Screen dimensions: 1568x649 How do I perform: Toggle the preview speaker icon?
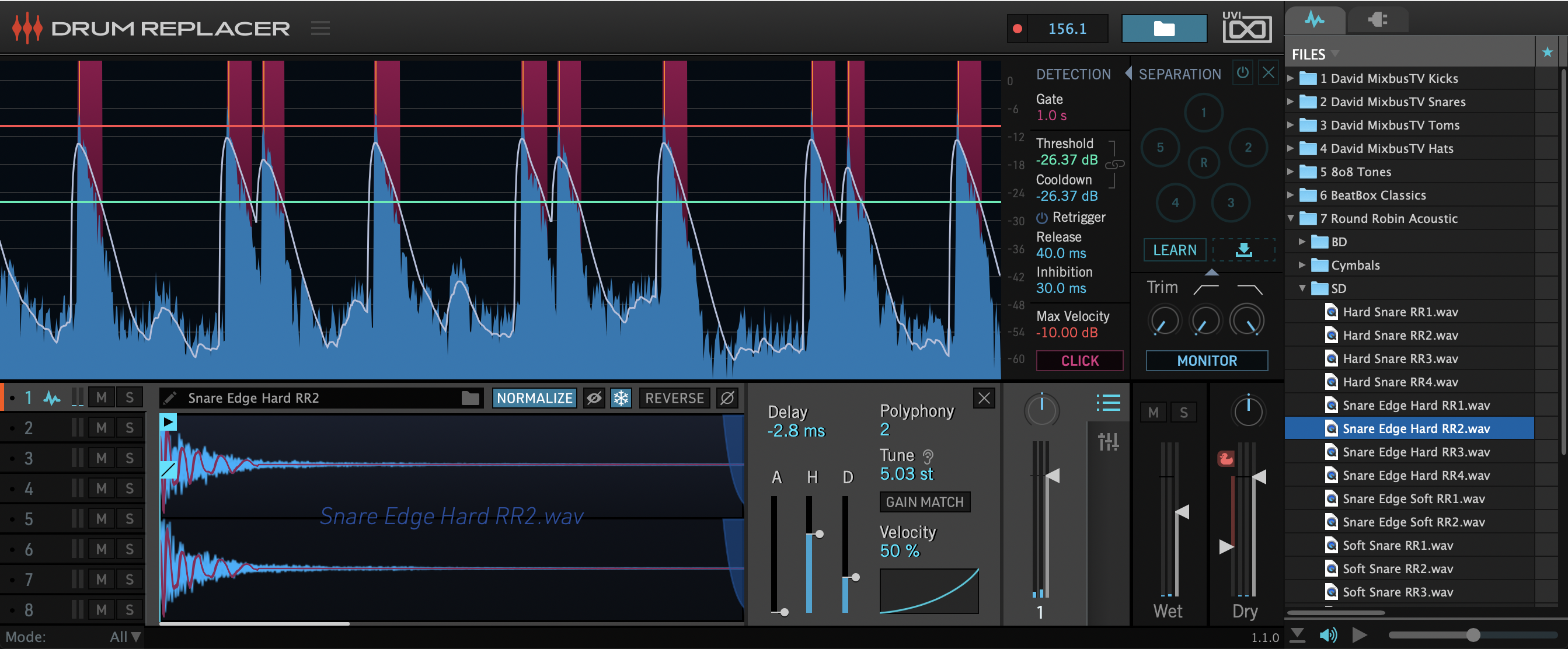click(x=1327, y=635)
